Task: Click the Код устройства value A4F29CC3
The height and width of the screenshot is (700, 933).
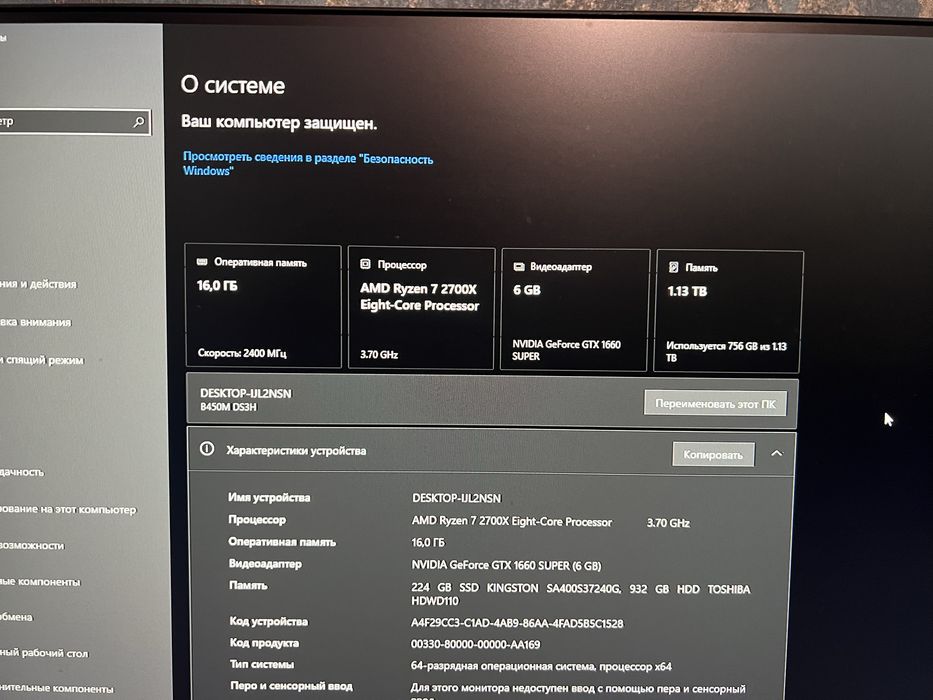Action: tap(517, 623)
